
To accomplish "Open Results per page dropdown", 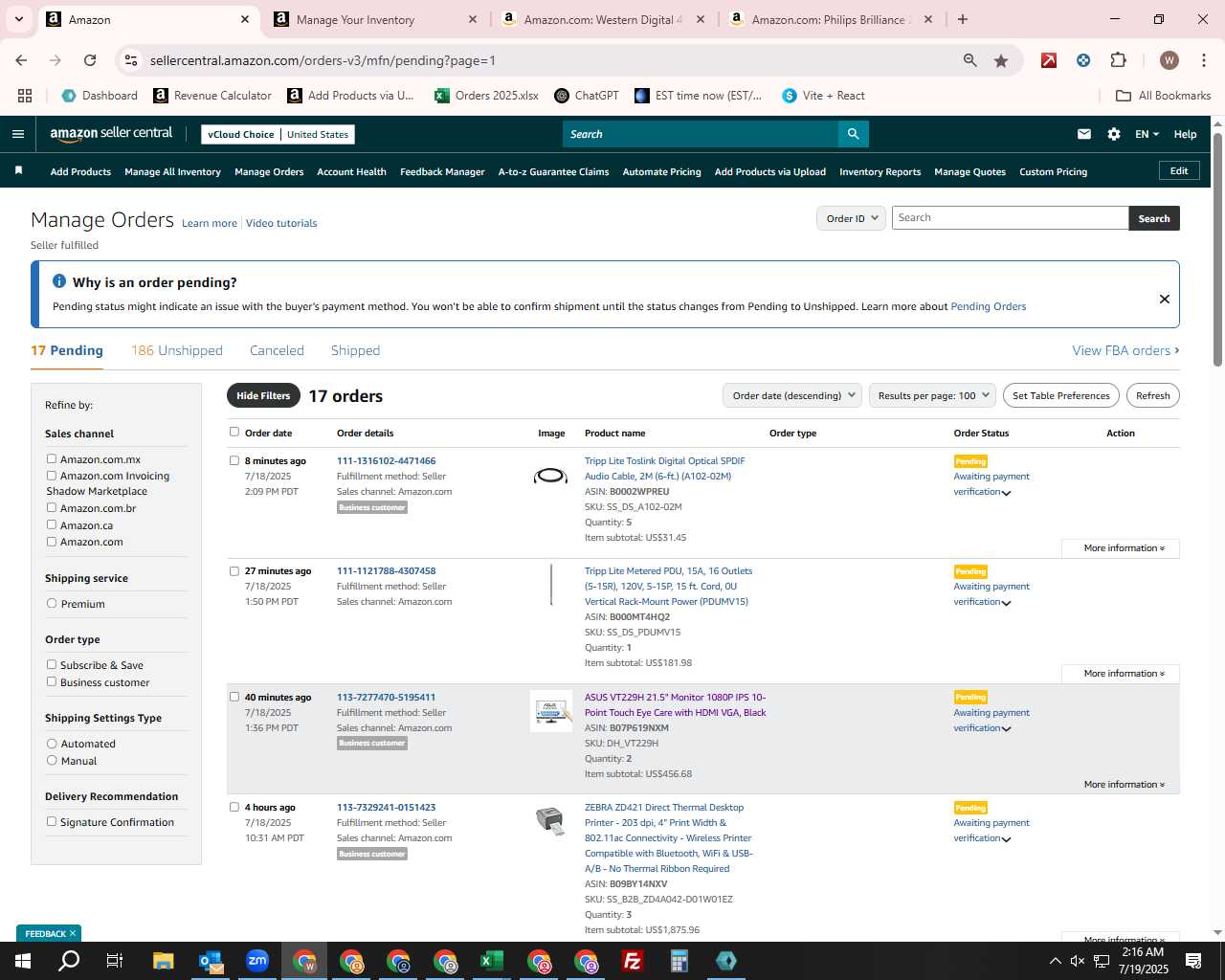I will pyautogui.click(x=933, y=395).
